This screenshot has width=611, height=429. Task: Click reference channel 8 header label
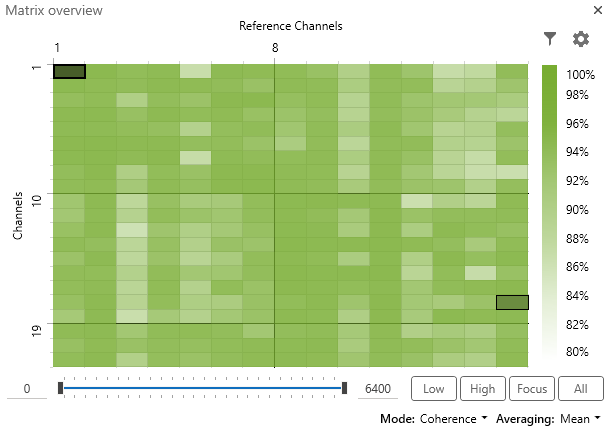point(275,47)
